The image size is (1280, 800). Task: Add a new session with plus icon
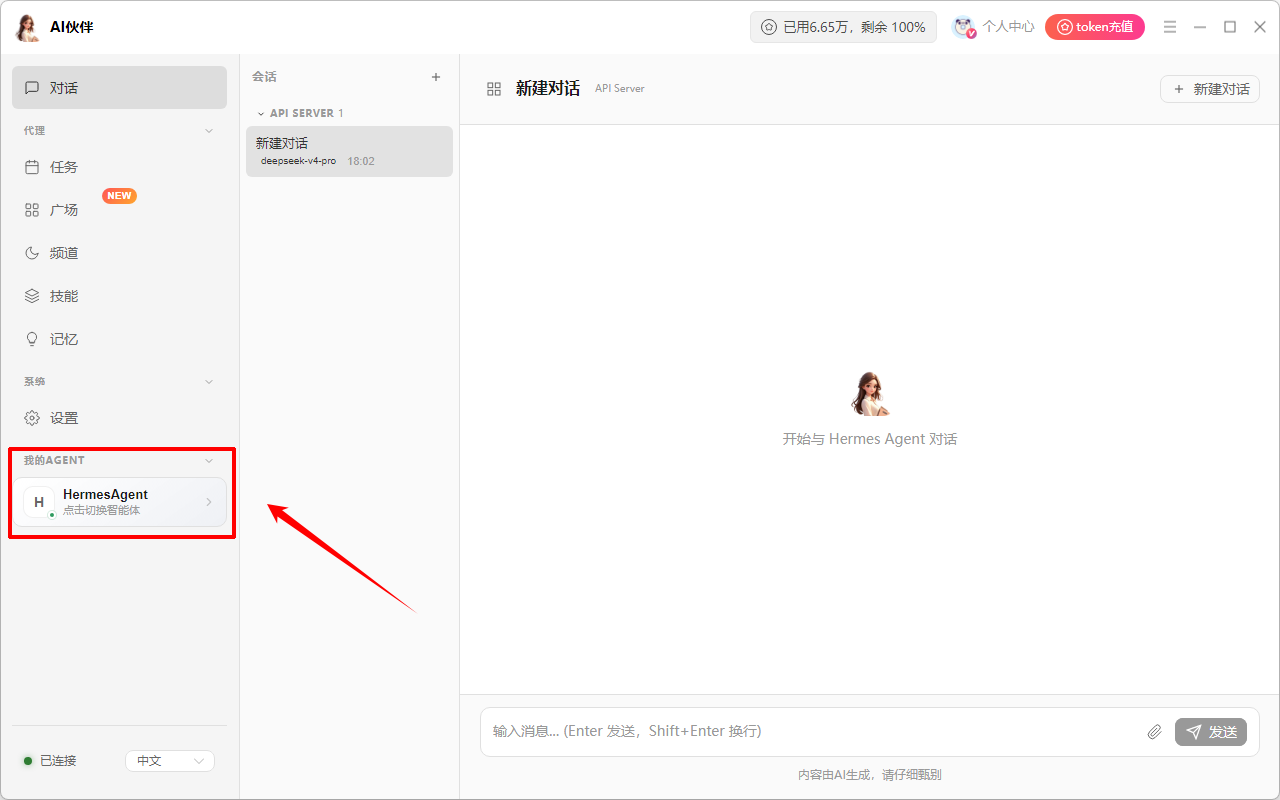[436, 77]
